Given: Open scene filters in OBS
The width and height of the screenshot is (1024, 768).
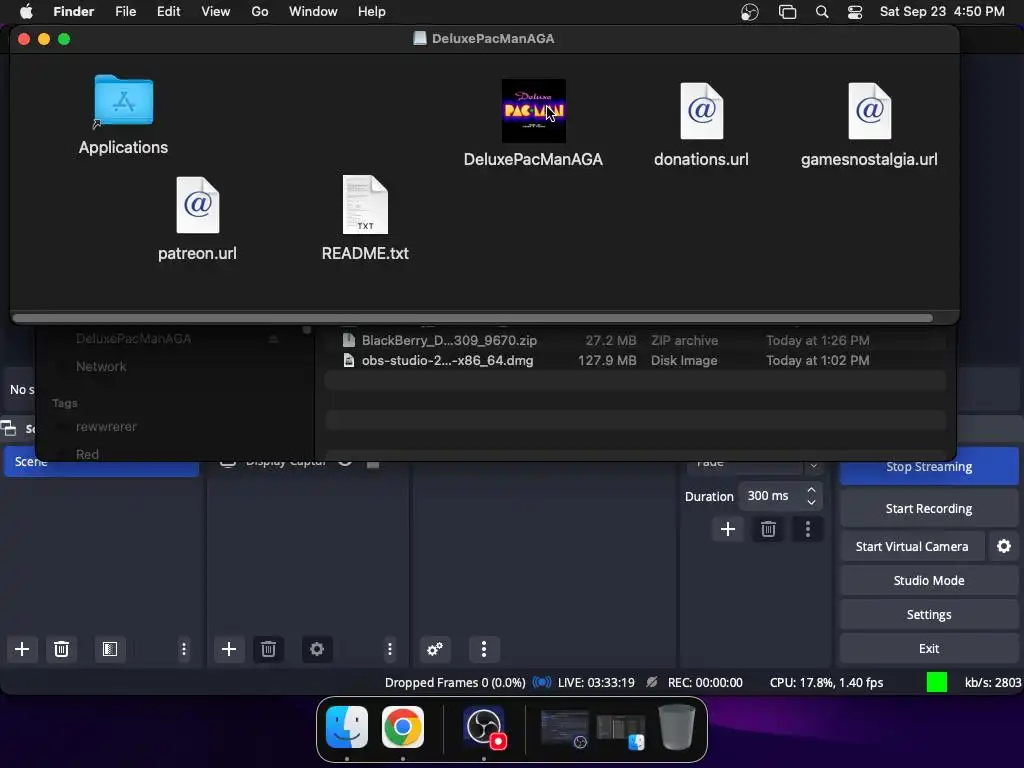Looking at the screenshot, I should [110, 649].
